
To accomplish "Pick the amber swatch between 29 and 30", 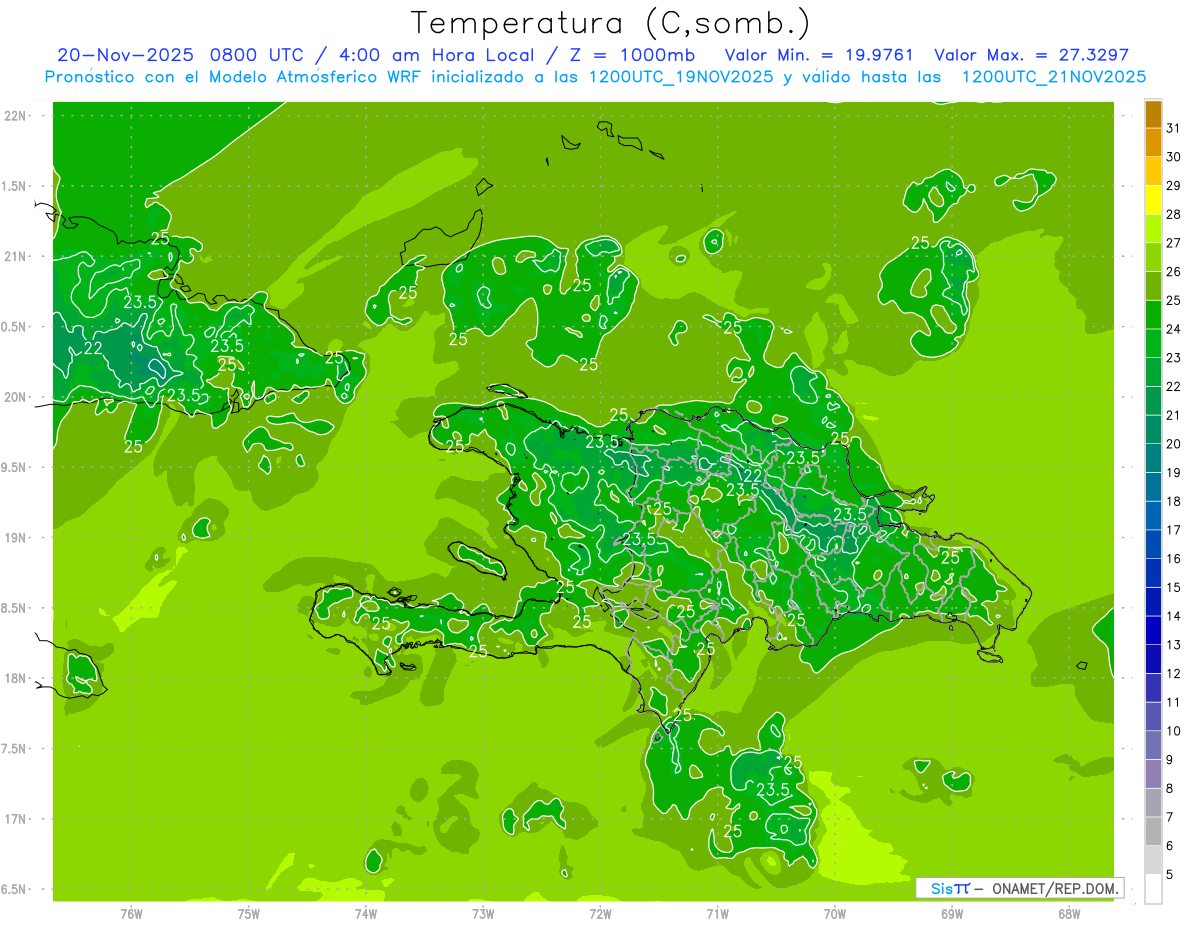I will pyautogui.click(x=1153, y=172).
